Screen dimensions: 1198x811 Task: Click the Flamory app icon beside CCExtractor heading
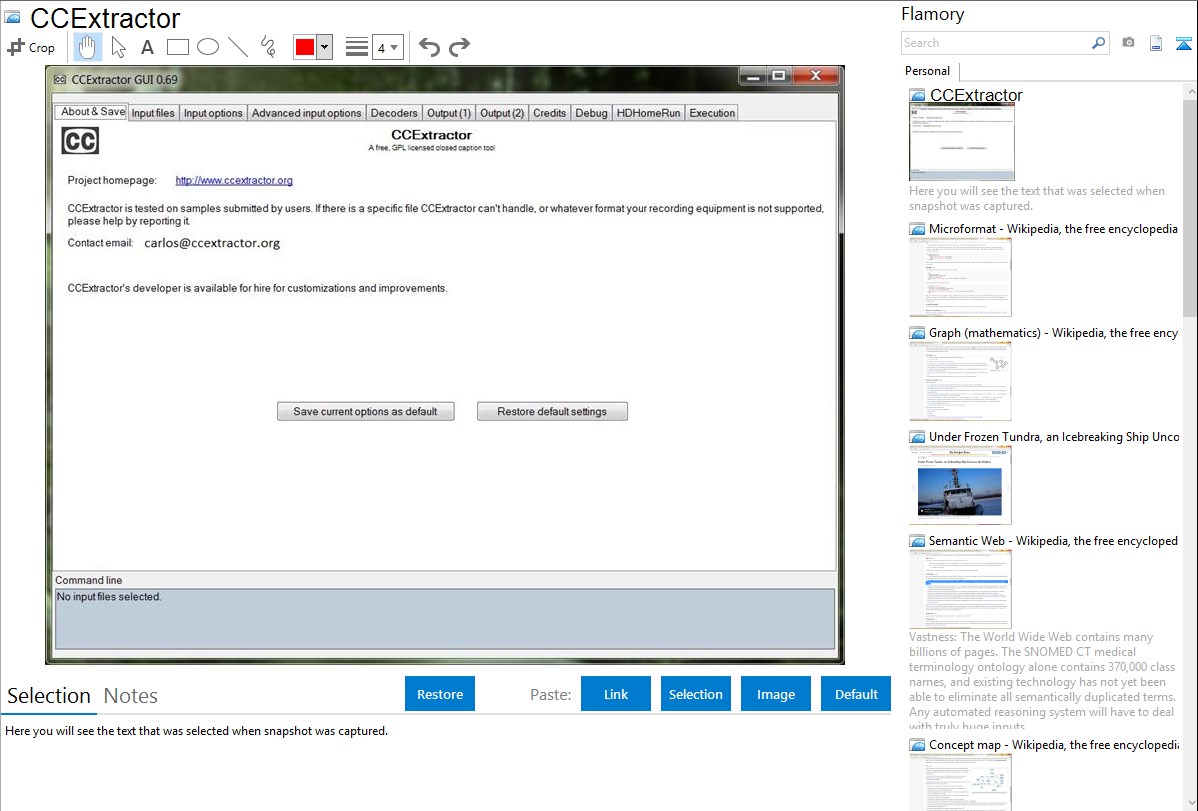pyautogui.click(x=12, y=17)
